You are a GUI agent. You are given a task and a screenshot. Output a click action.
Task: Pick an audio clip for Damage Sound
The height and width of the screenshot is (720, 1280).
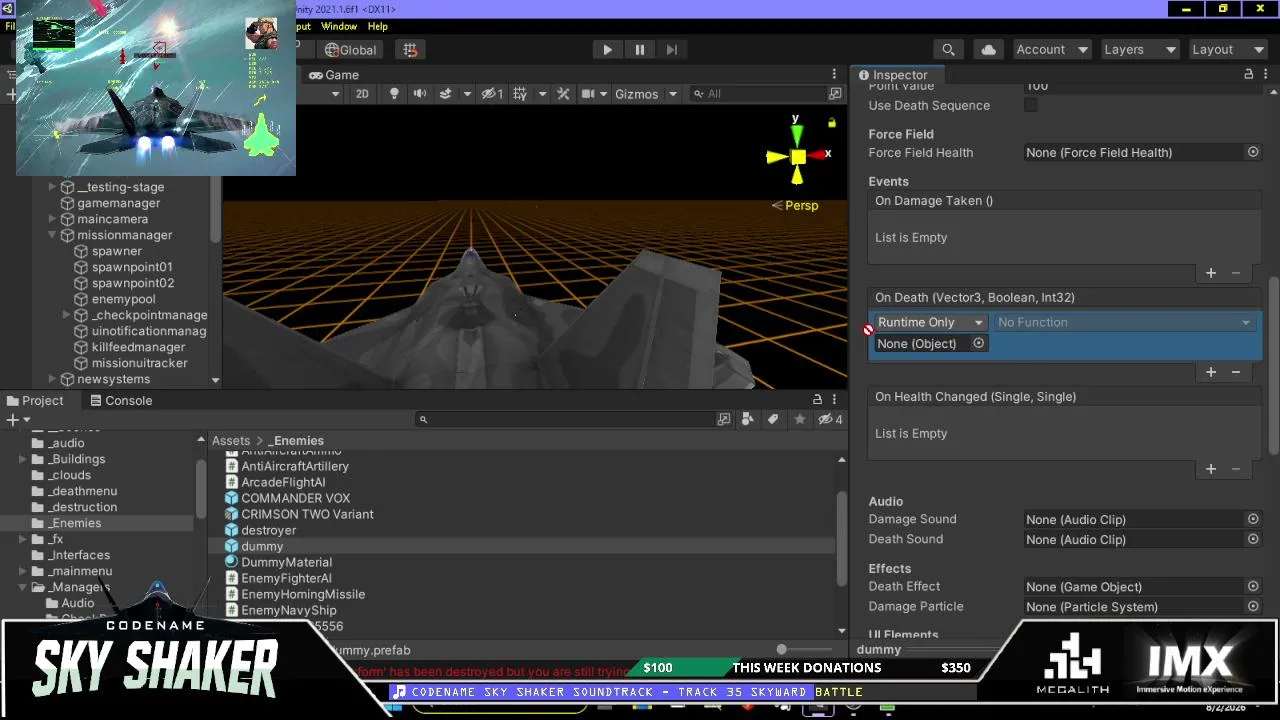[x=1252, y=519]
